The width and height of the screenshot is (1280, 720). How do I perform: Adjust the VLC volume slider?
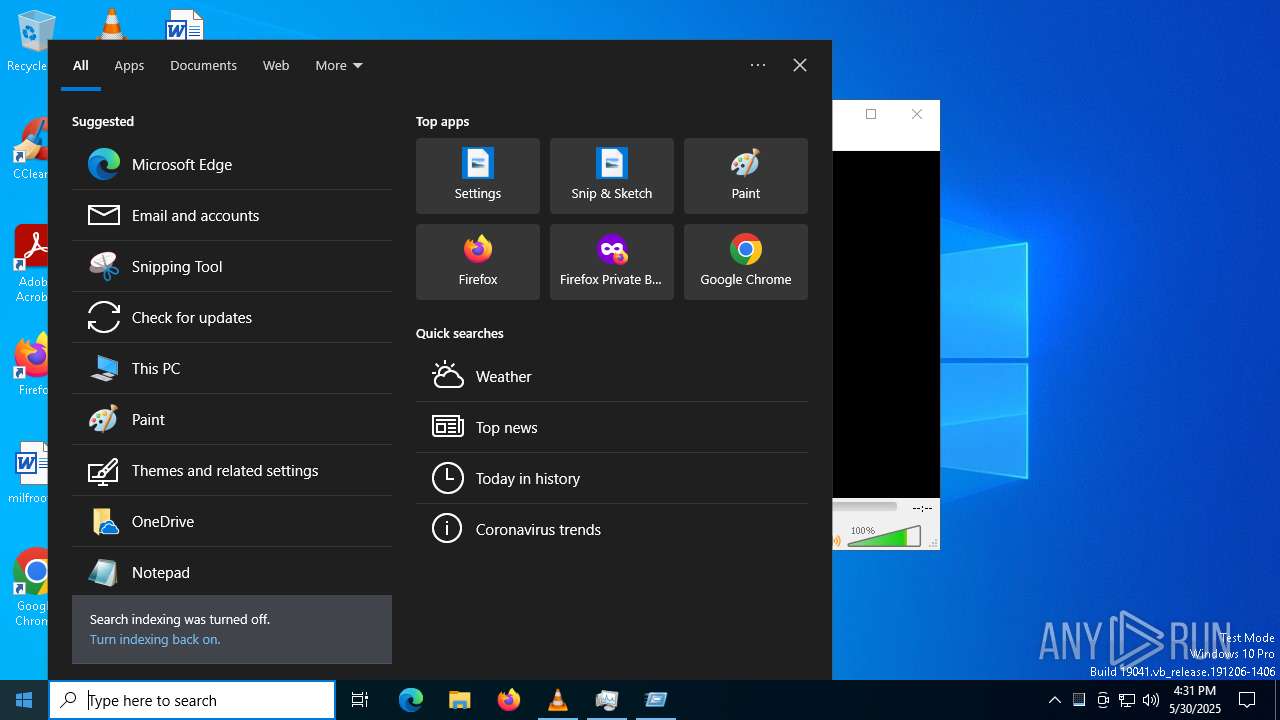884,537
